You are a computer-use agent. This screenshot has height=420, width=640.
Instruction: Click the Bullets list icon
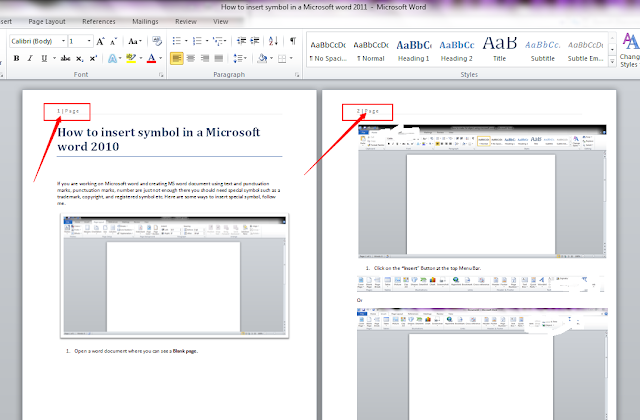[x=176, y=41]
